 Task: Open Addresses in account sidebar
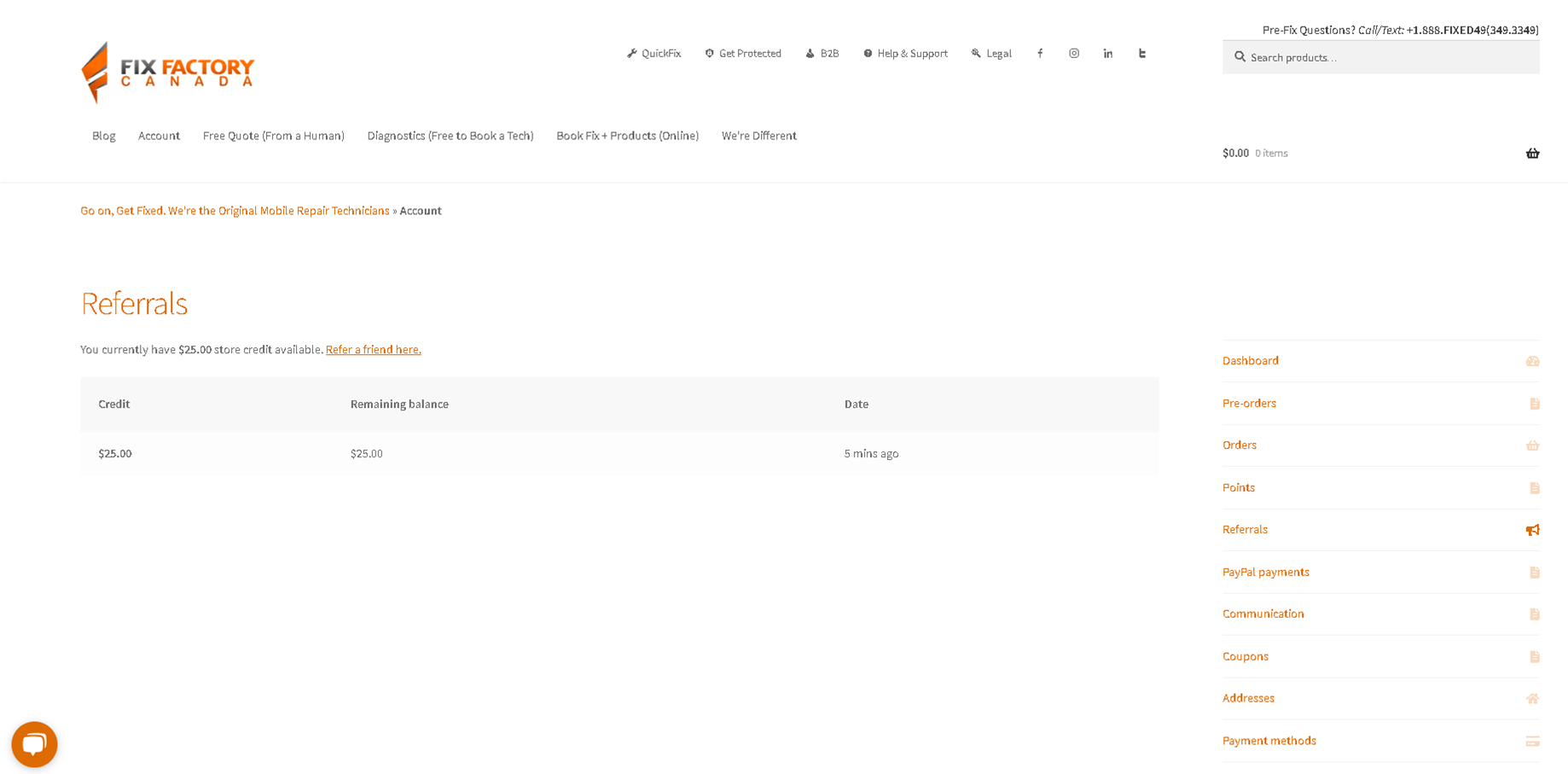tap(1248, 699)
